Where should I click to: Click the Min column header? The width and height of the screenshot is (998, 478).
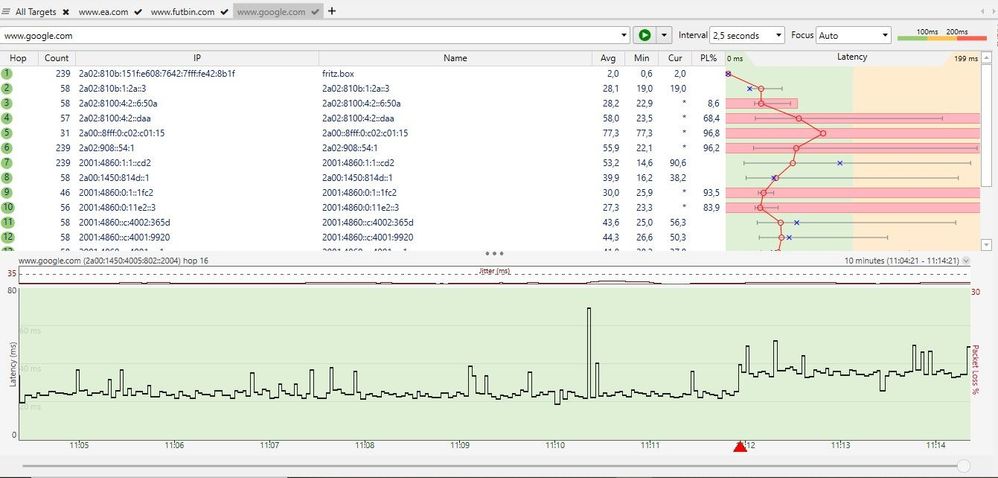[x=641, y=58]
